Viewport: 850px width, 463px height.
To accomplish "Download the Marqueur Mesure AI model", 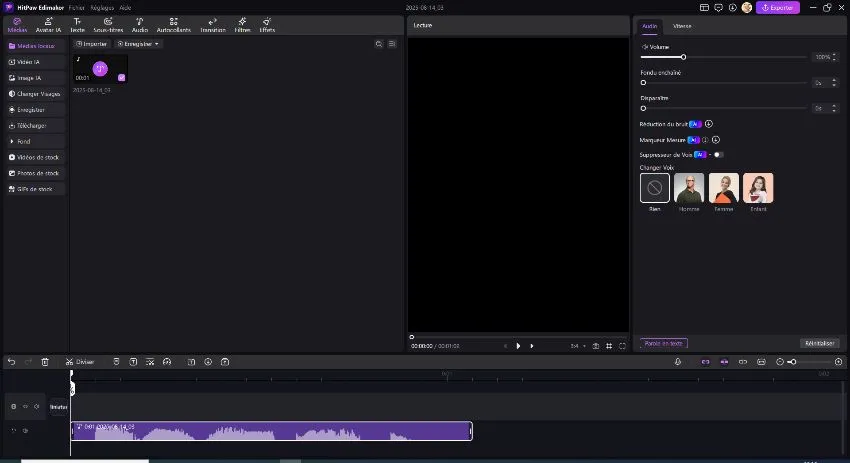I will pos(716,140).
